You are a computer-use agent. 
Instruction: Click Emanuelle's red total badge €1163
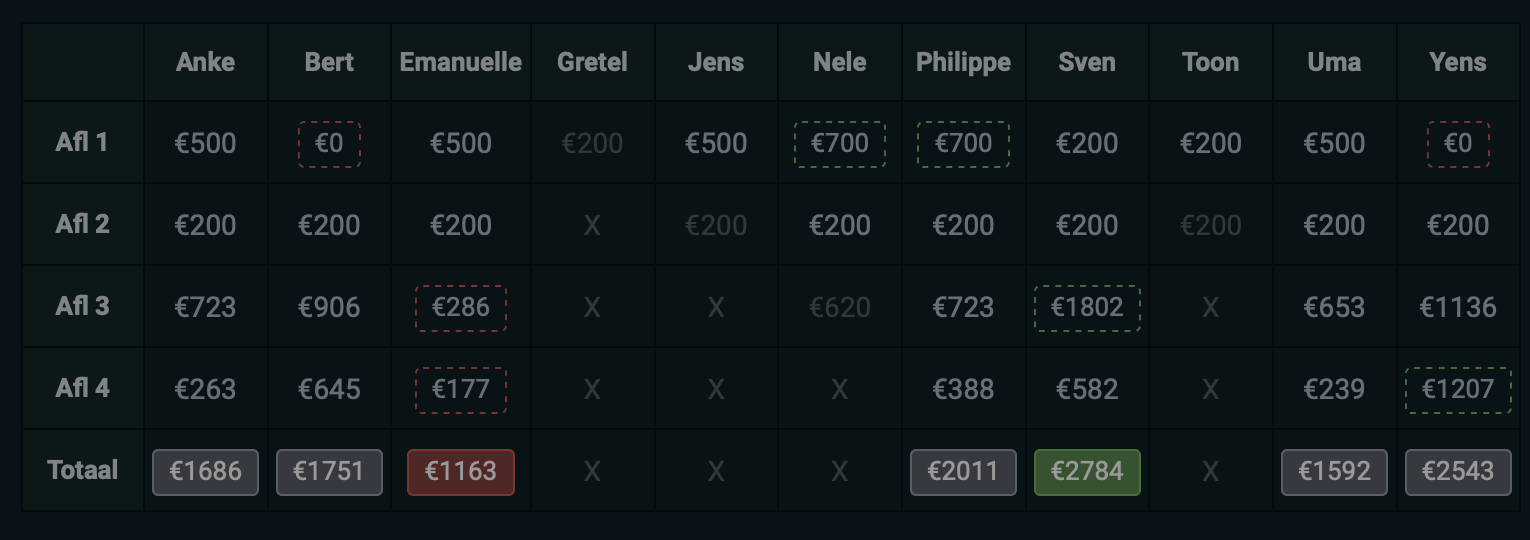click(461, 472)
